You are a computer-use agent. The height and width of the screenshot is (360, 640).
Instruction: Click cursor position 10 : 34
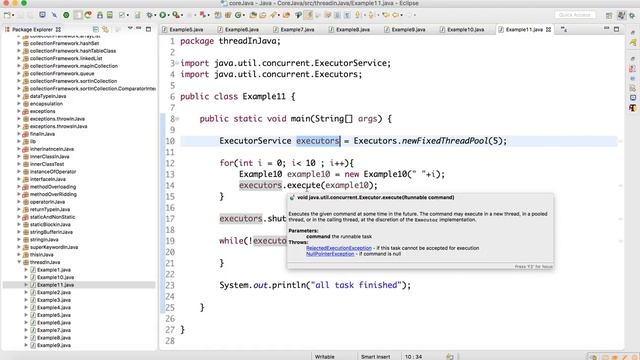pos(413,356)
